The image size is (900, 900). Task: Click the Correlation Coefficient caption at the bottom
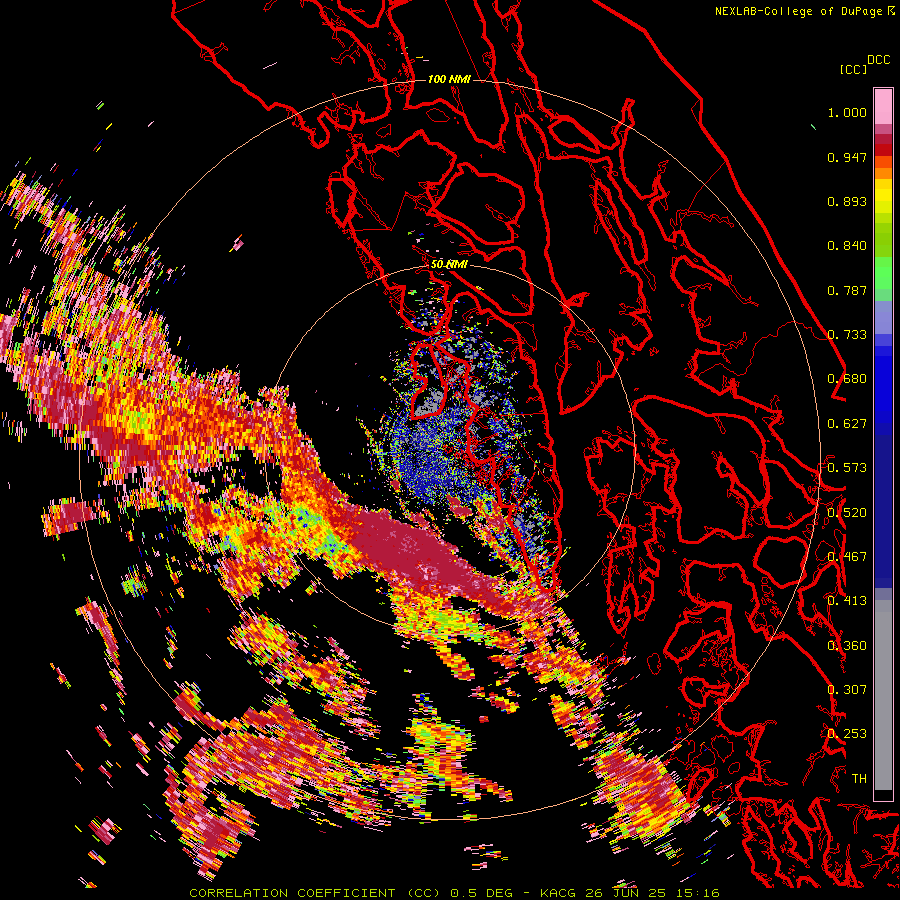tap(454, 893)
